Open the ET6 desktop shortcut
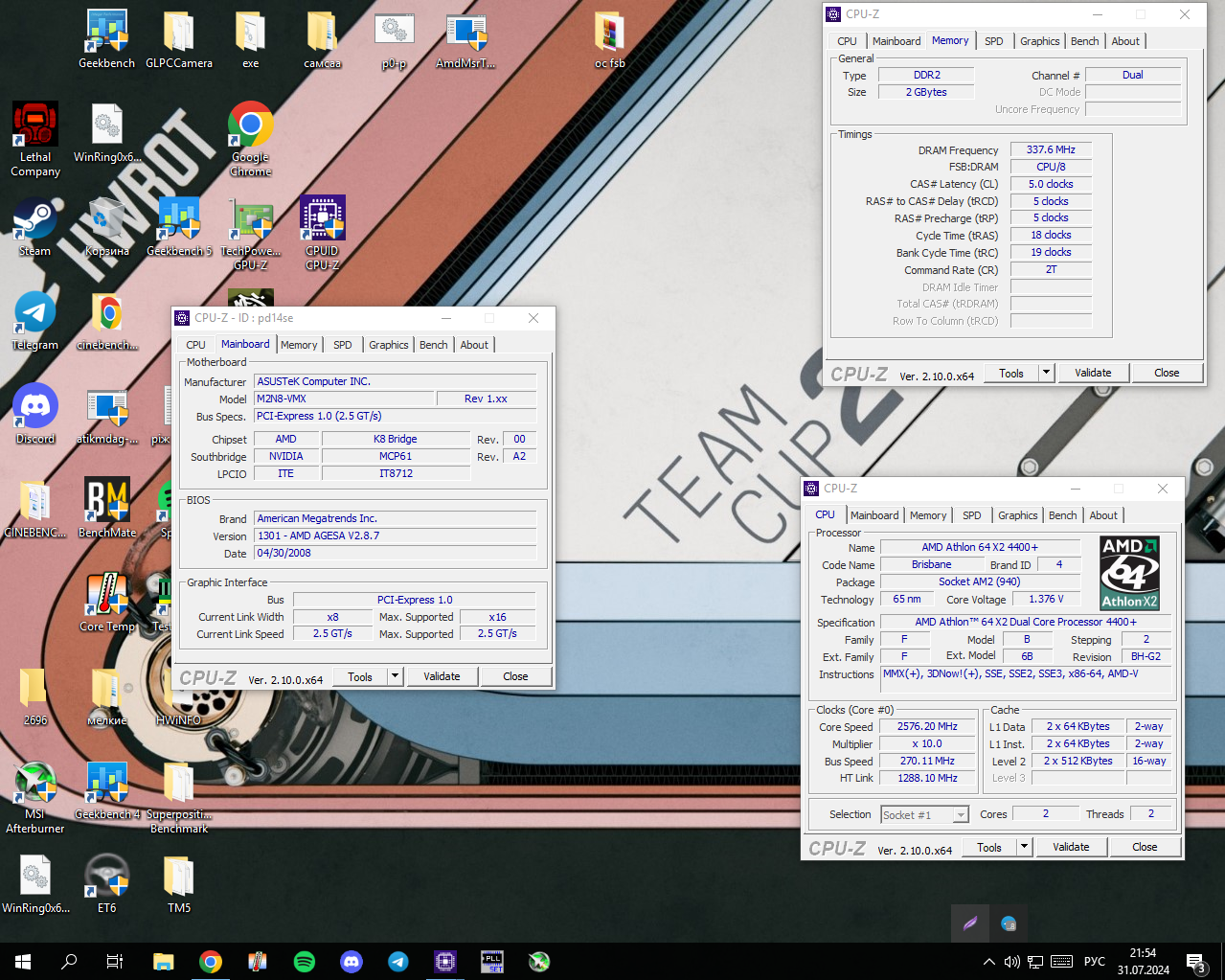Screen dimensions: 1225x980 pos(106,883)
